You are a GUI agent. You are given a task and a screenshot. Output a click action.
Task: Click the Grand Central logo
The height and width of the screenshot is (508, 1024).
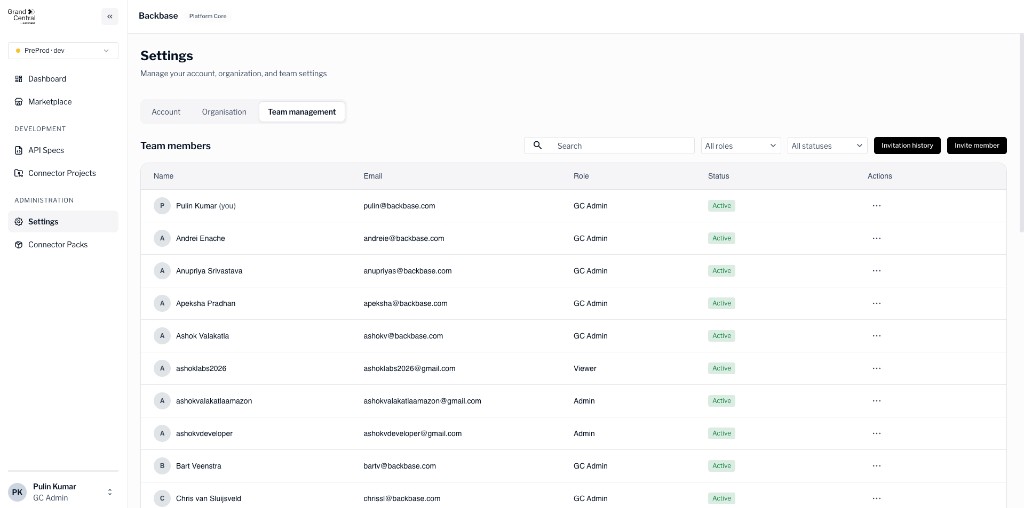(22, 16)
